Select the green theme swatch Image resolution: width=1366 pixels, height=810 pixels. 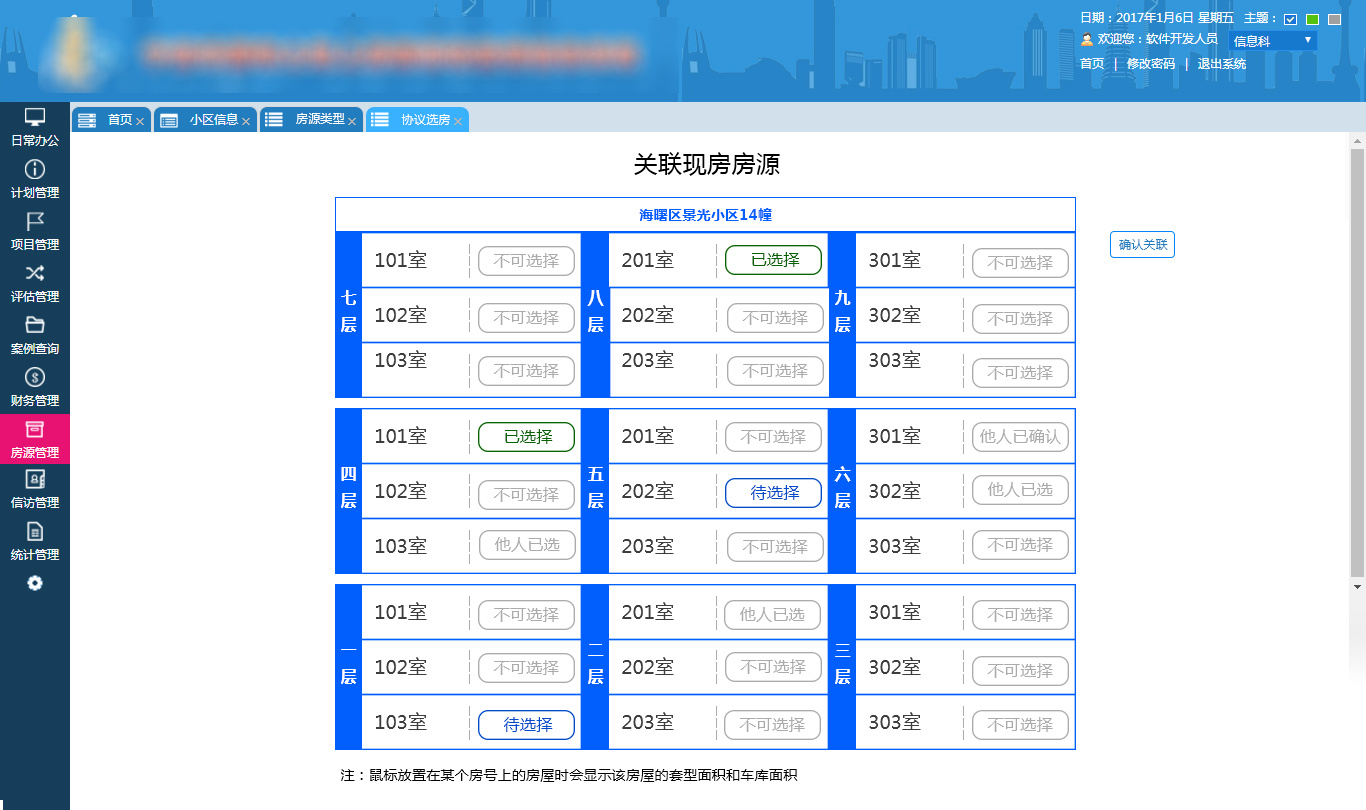point(1312,19)
